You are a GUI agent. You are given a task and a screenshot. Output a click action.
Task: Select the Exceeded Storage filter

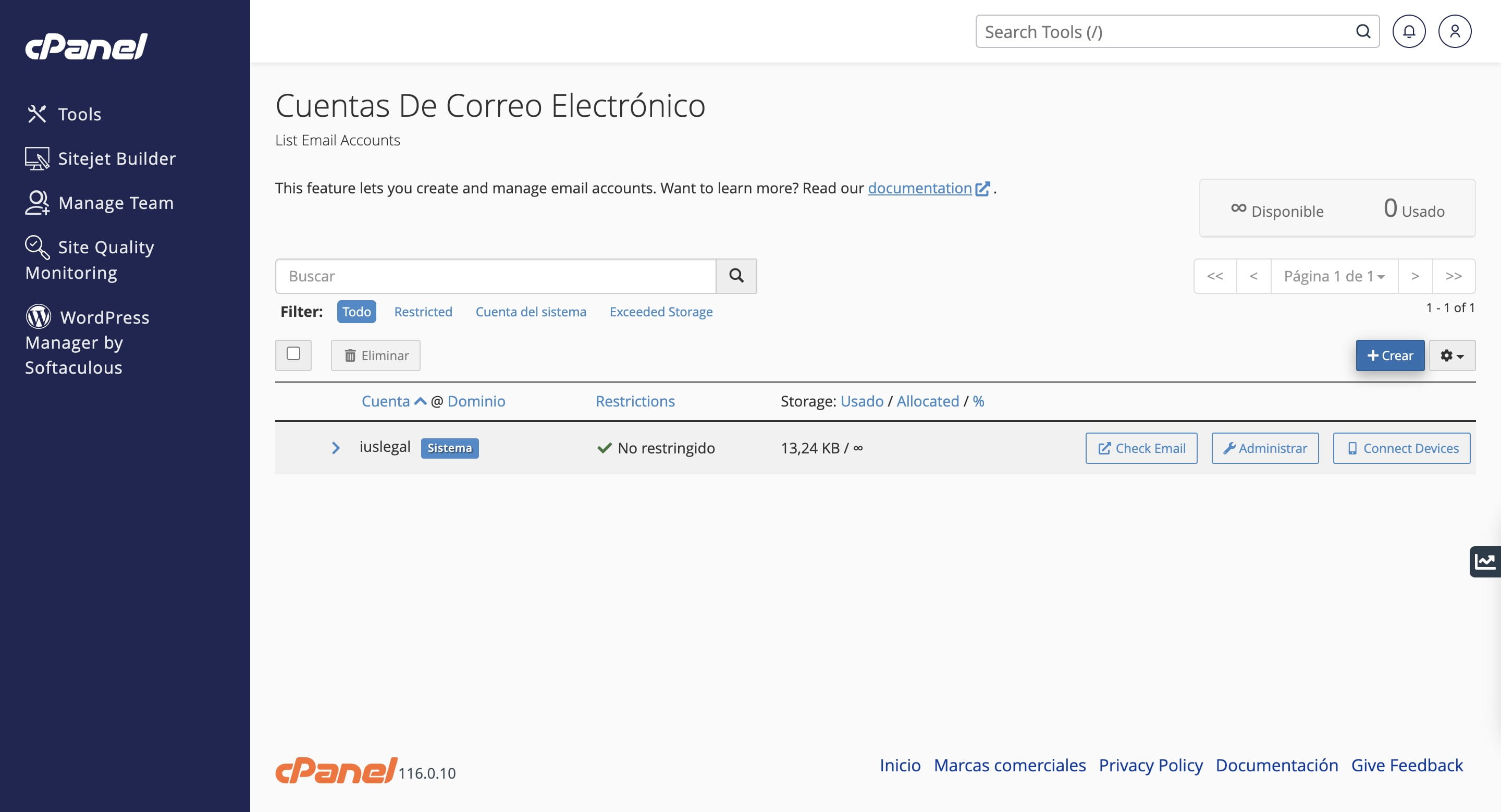(661, 312)
